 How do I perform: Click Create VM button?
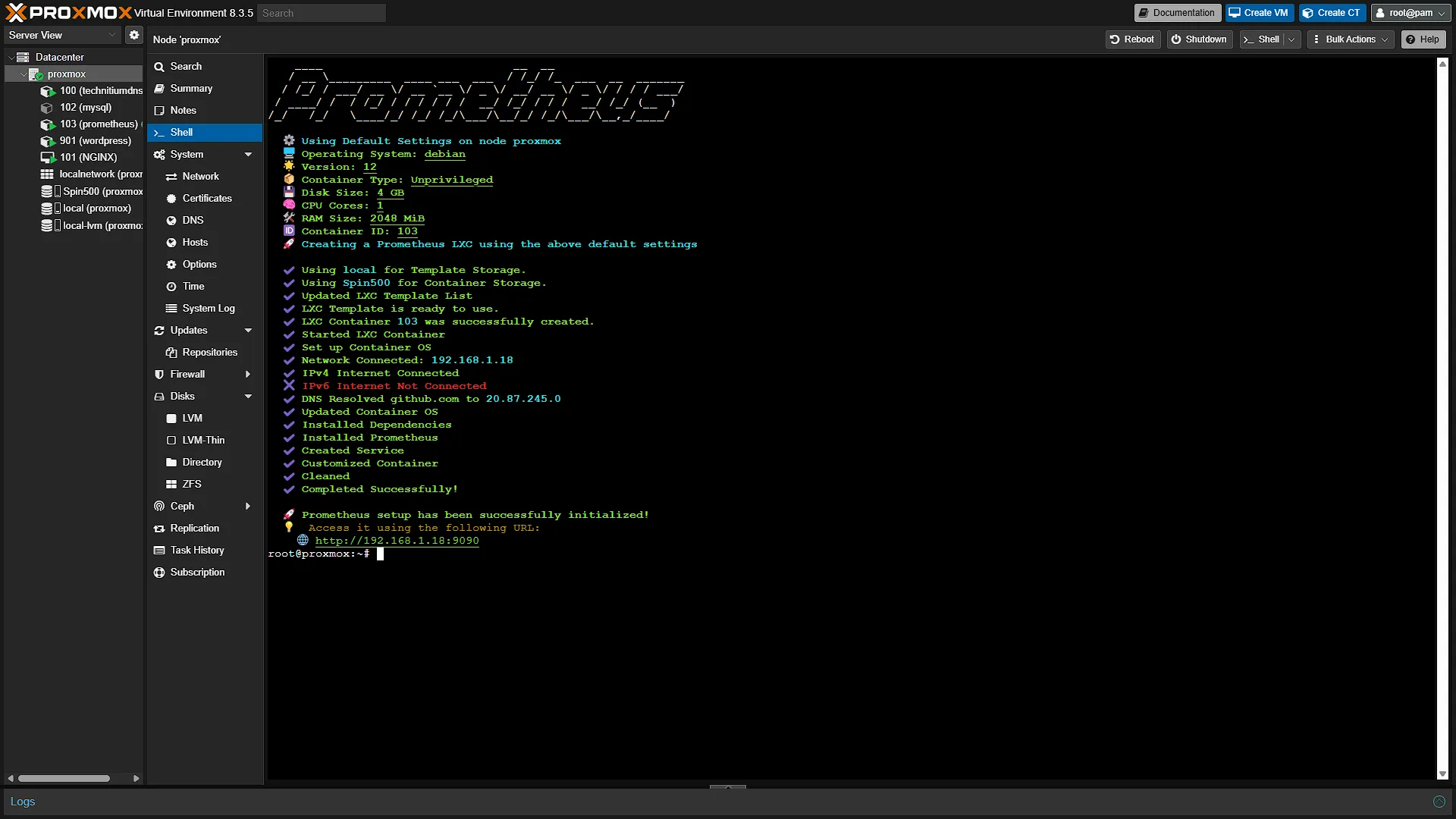1259,13
